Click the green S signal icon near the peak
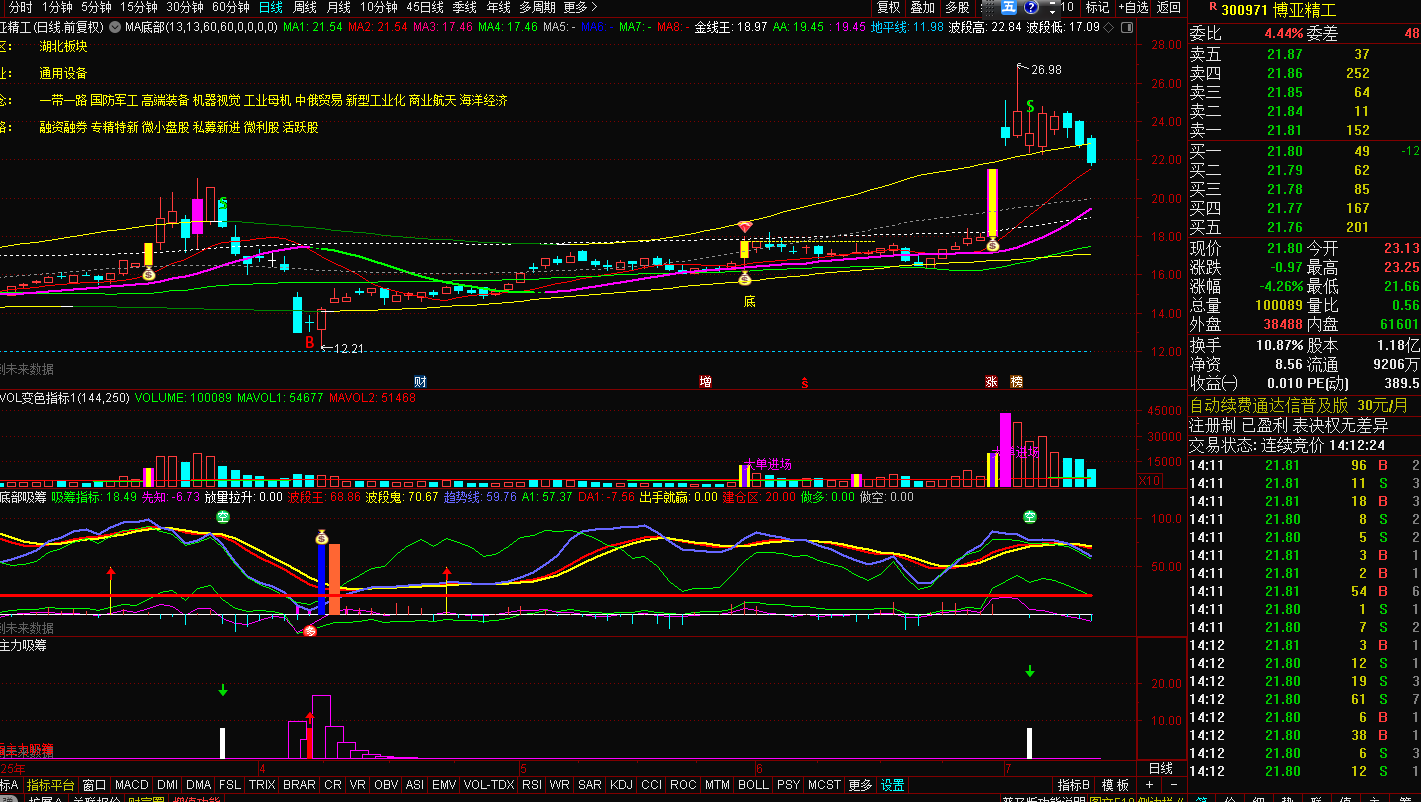Viewport: 1421px width, 802px height. [1029, 105]
